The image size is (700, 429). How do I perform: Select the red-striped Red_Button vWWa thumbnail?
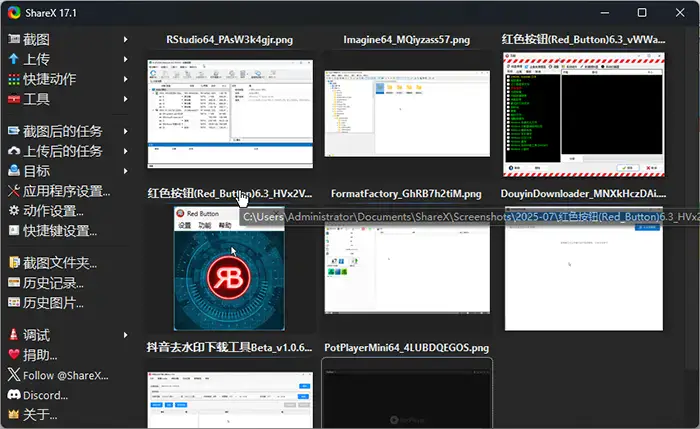[583, 114]
